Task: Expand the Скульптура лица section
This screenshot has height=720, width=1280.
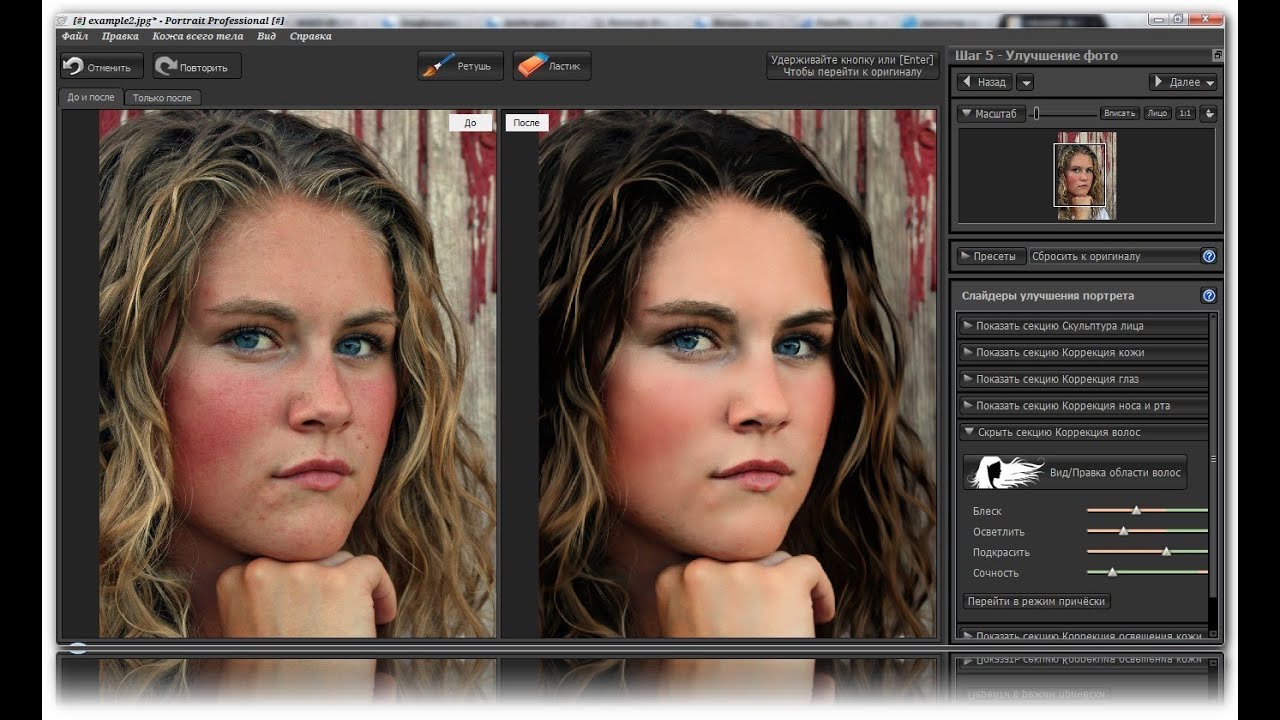Action: [x=1083, y=325]
